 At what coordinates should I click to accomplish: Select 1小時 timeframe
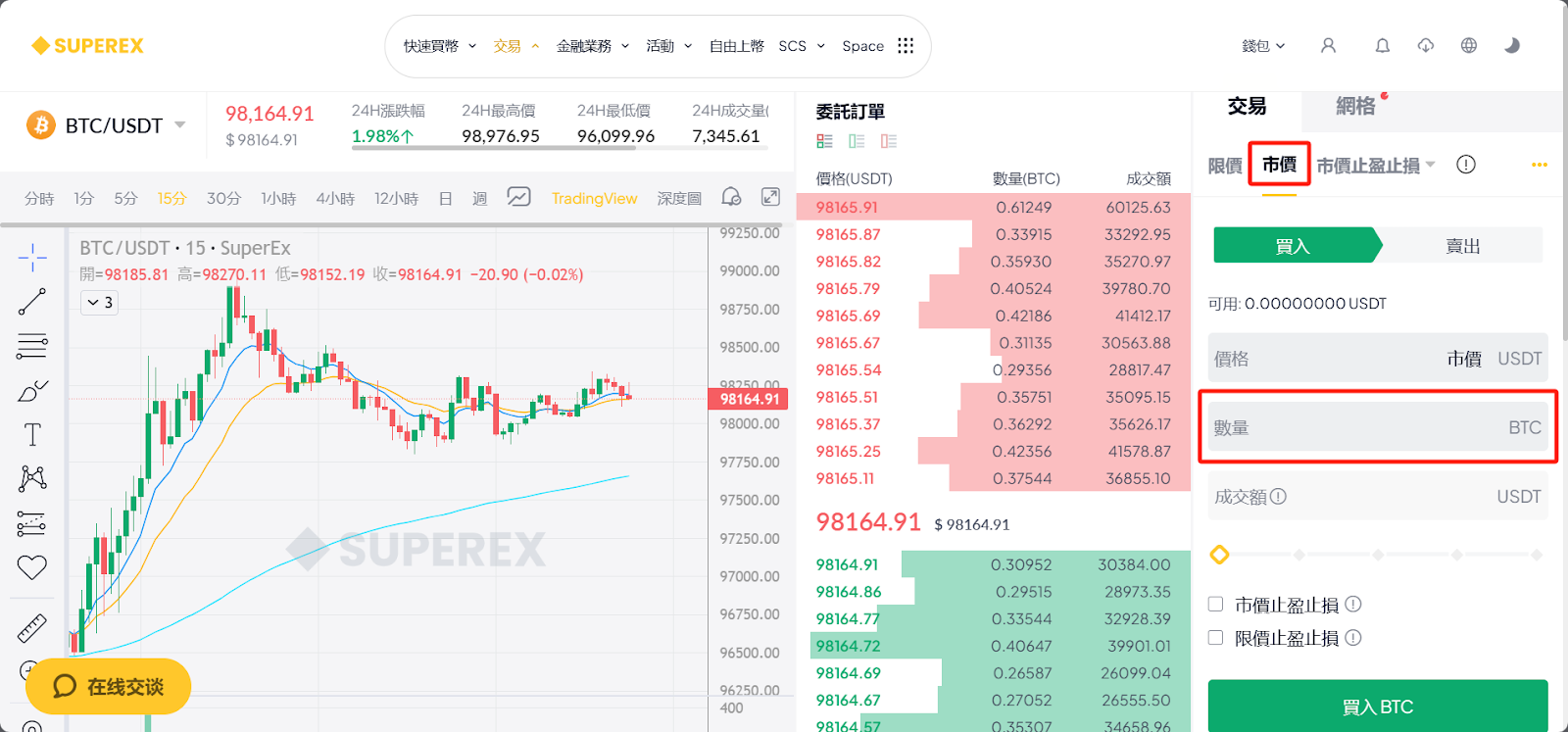(278, 198)
